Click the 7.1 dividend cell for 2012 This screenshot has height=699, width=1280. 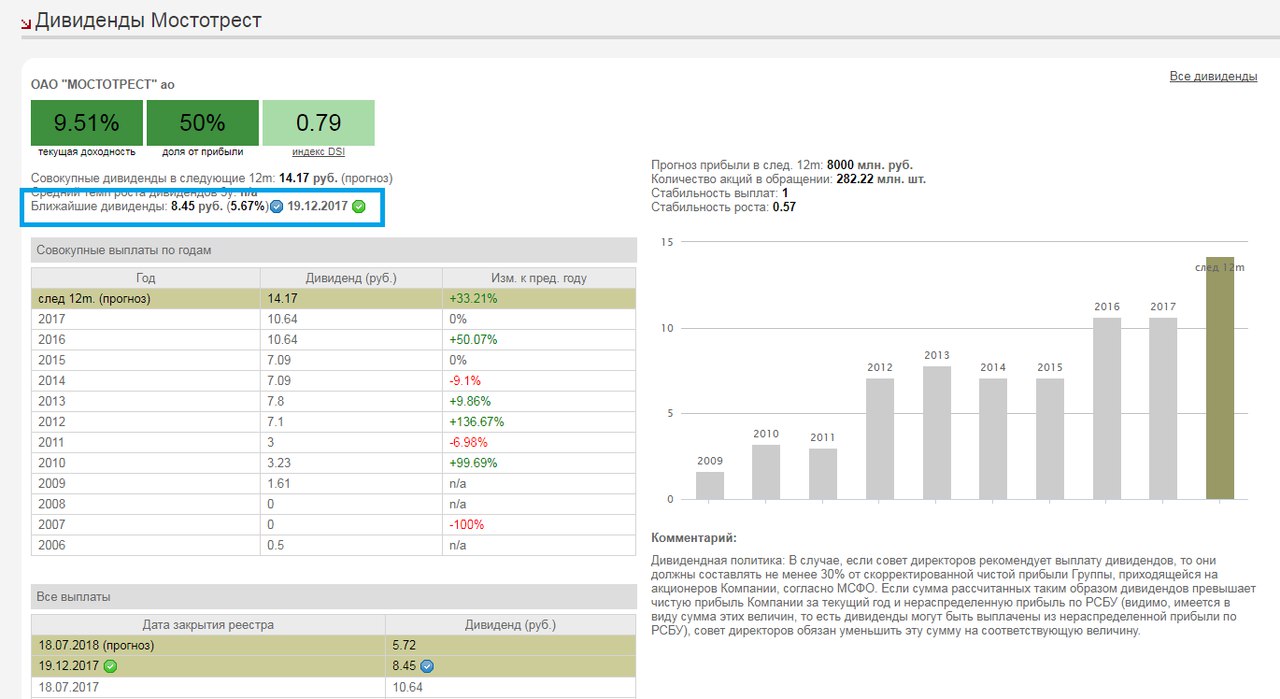point(351,422)
